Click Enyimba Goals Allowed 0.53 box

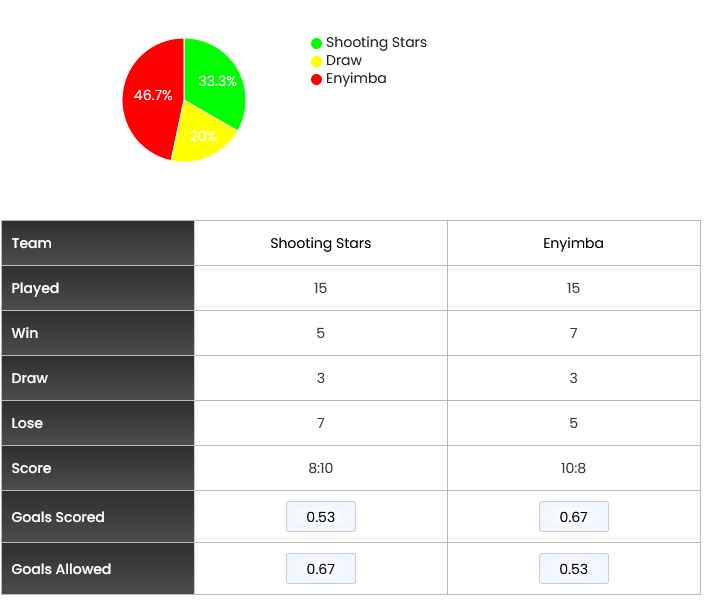pos(573,568)
